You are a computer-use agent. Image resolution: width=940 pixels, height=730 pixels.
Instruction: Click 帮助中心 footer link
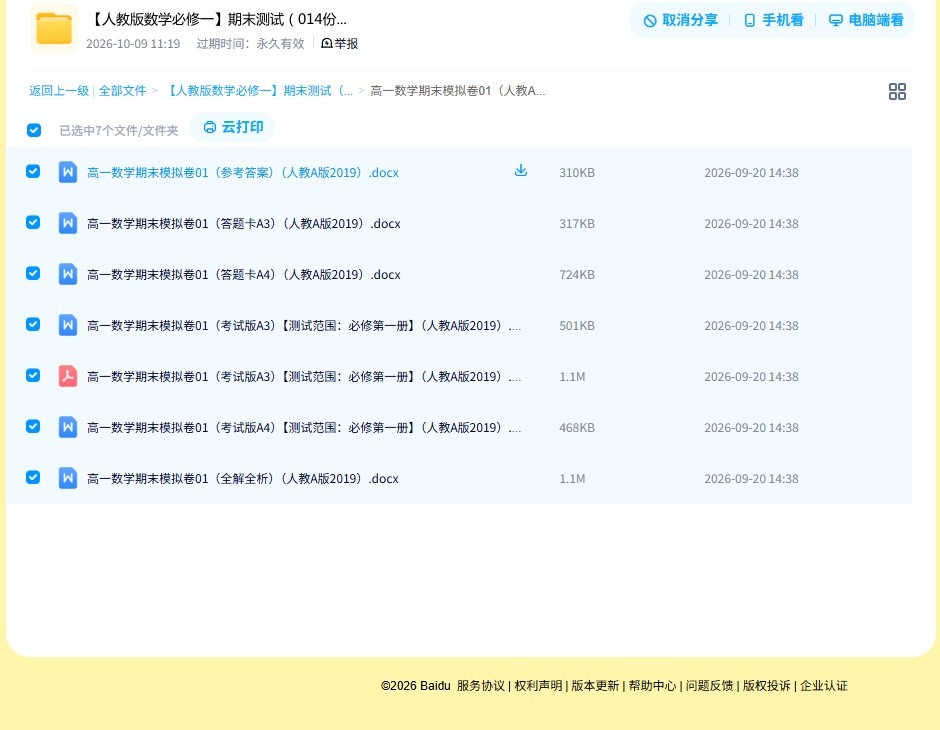tap(652, 686)
